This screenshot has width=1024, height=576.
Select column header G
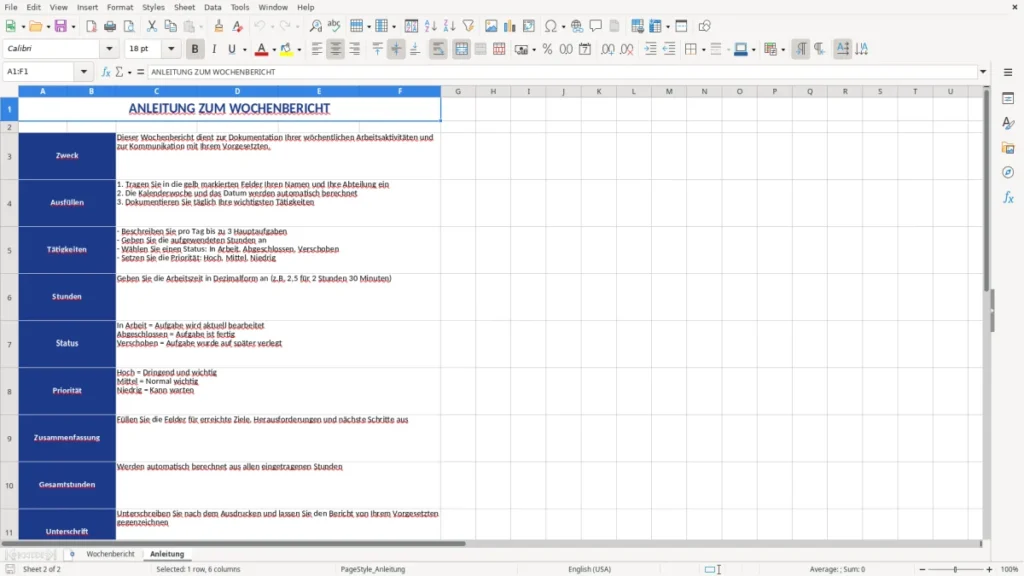(458, 91)
